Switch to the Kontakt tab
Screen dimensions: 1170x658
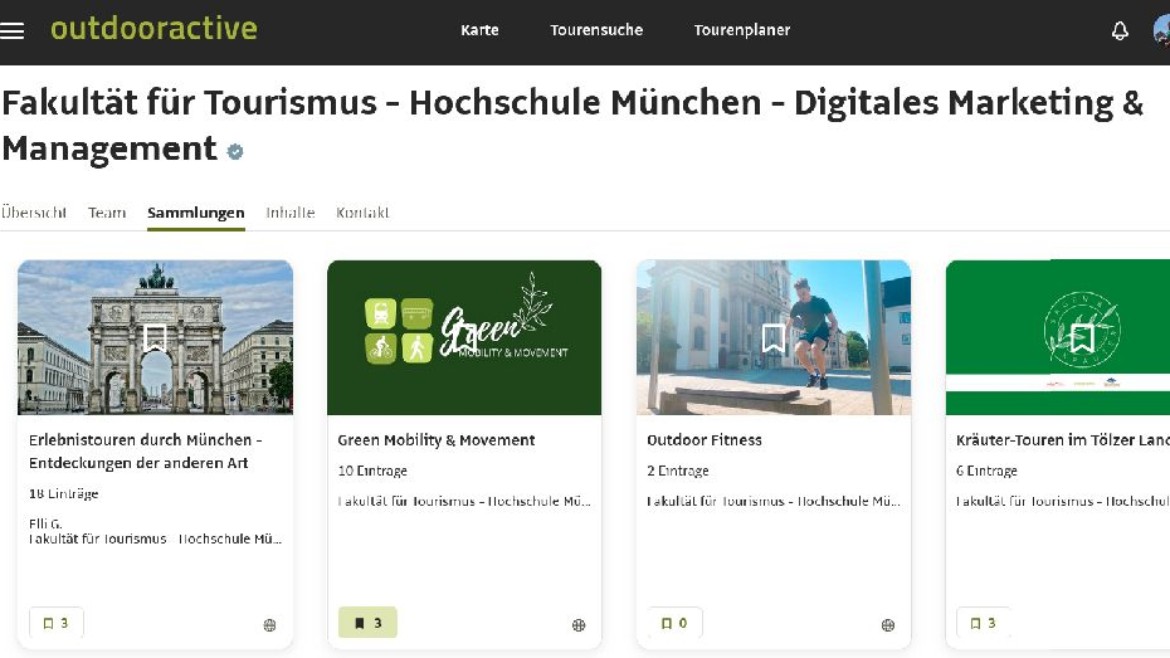tap(363, 213)
